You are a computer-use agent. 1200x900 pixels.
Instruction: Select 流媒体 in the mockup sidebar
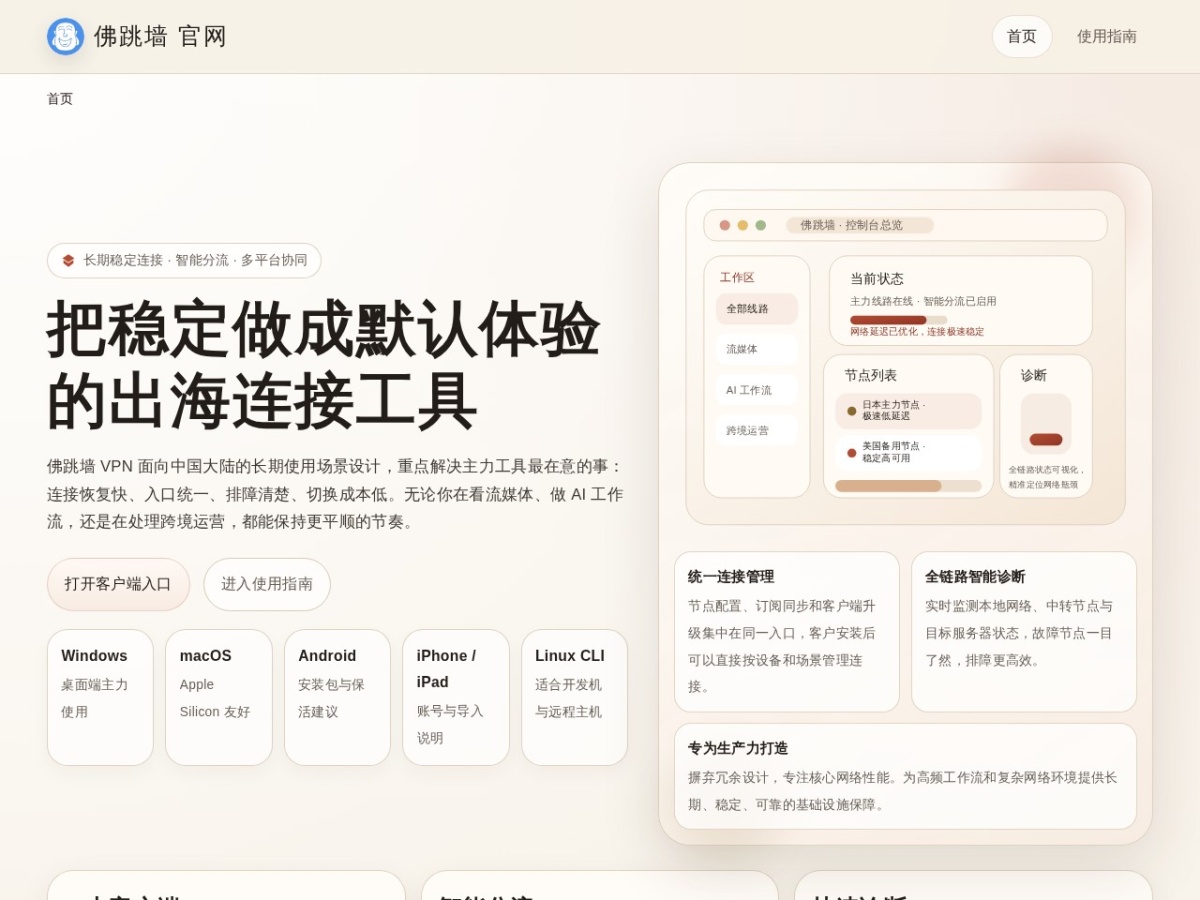(x=757, y=349)
